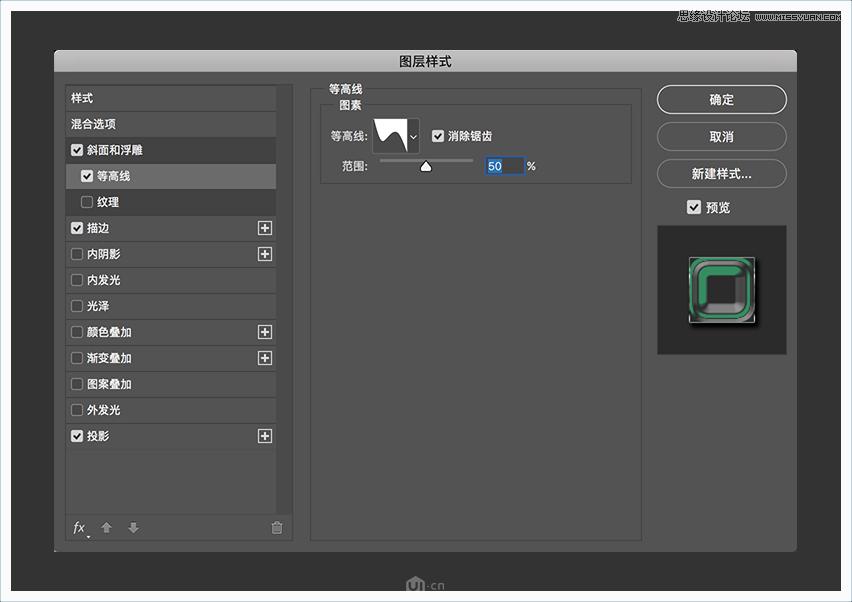Click inside the 50% range input field
The image size is (852, 602).
click(502, 166)
